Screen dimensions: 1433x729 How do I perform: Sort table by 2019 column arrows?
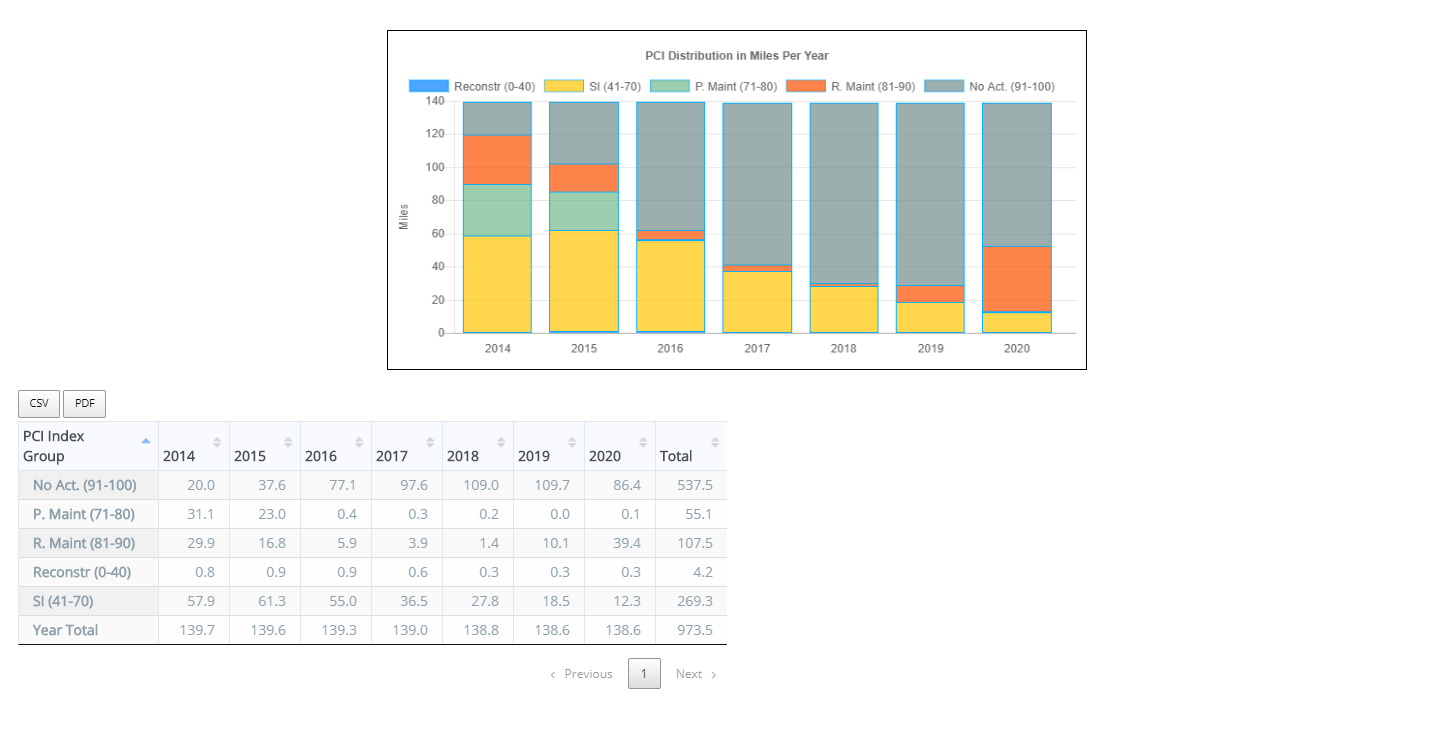pos(572,442)
